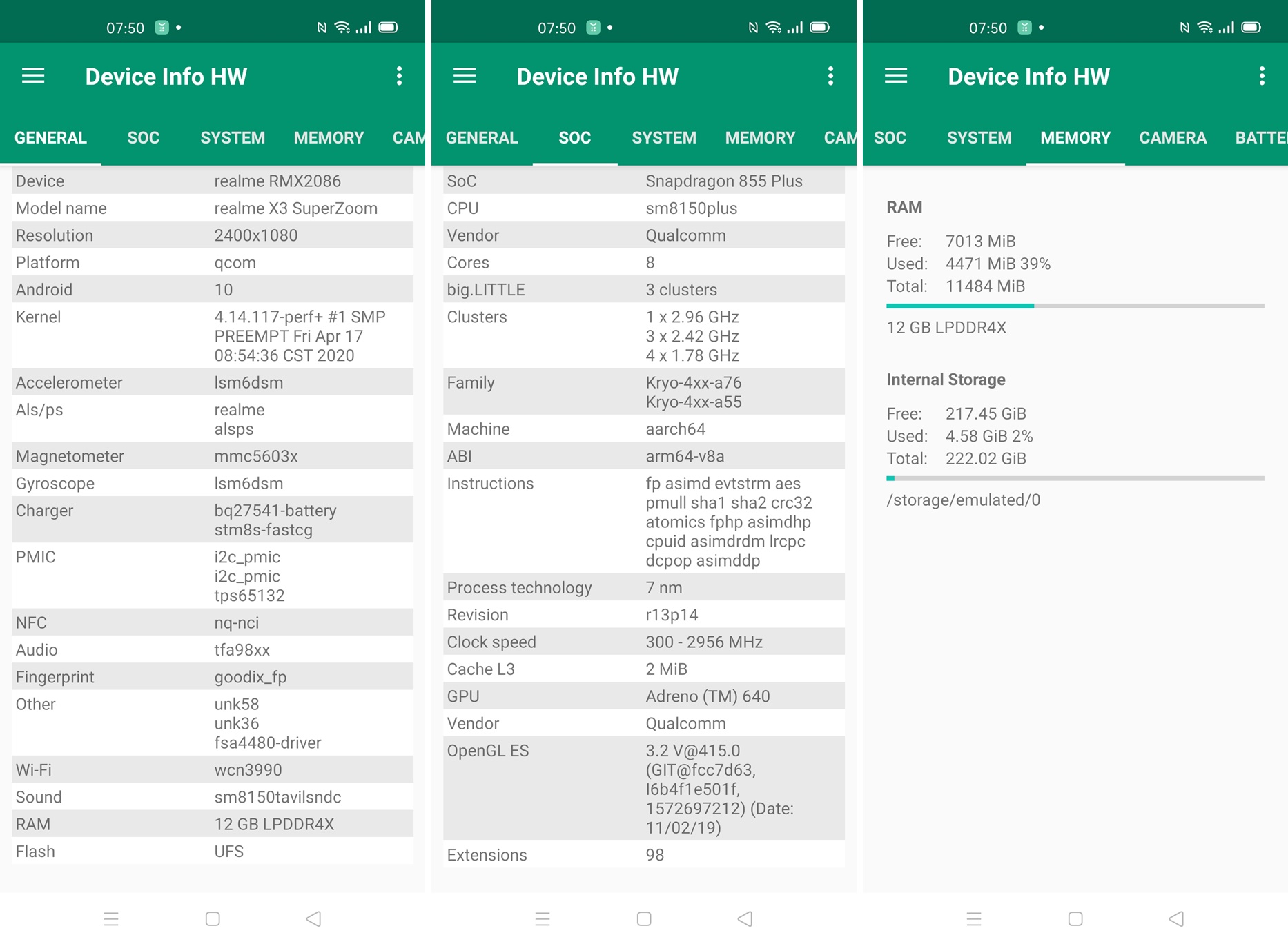Open hamburger menu in middle (SoC) screen
Viewport: 1288px width, 944px height.
click(x=465, y=76)
